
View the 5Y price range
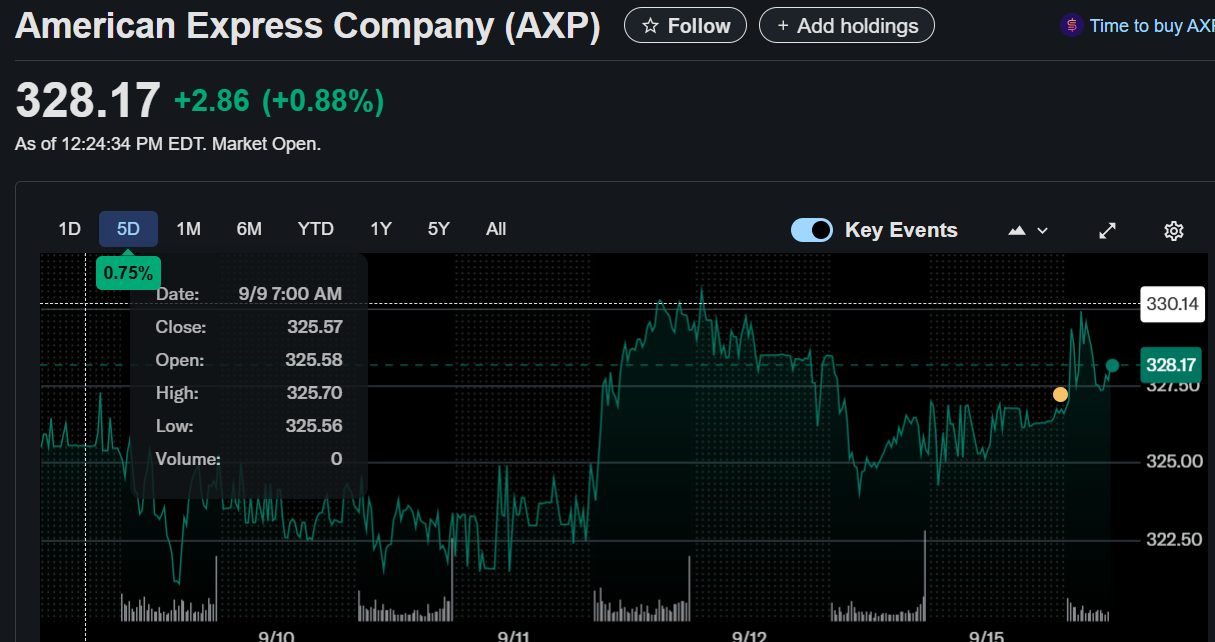pyautogui.click(x=438, y=229)
